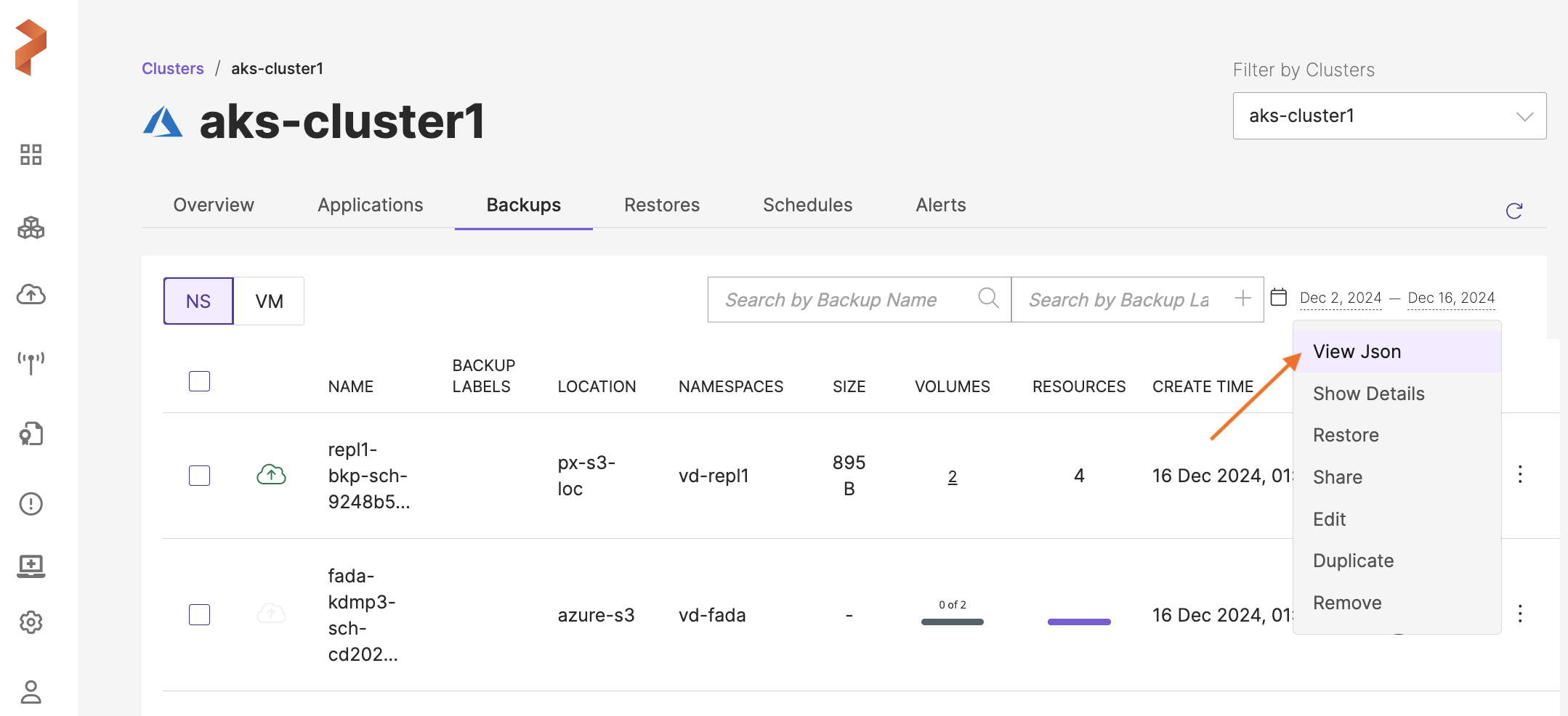The width and height of the screenshot is (1568, 716).
Task: Open the clusters cubes icon in sidebar
Action: [31, 228]
